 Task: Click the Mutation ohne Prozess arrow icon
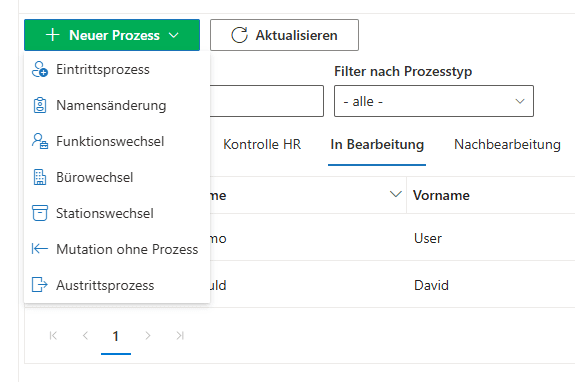coord(40,249)
